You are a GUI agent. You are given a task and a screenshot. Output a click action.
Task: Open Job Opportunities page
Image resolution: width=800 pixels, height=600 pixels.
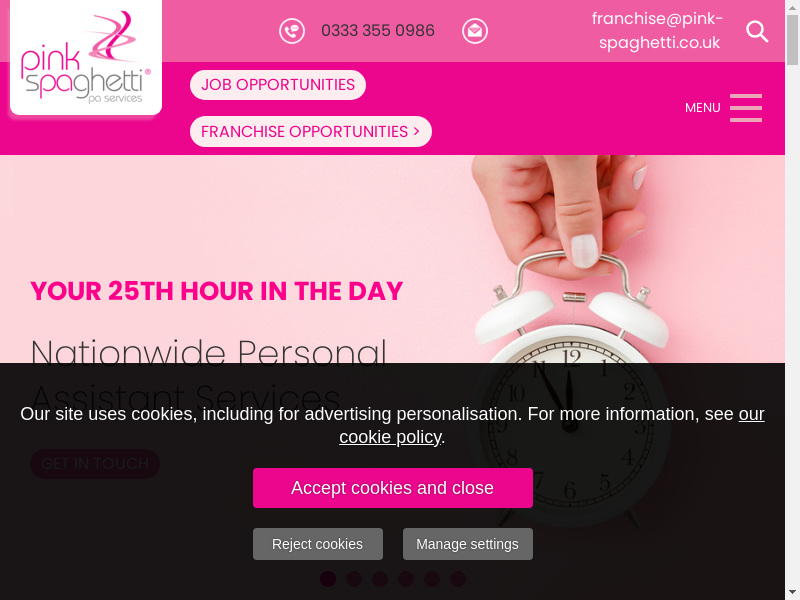point(278,85)
